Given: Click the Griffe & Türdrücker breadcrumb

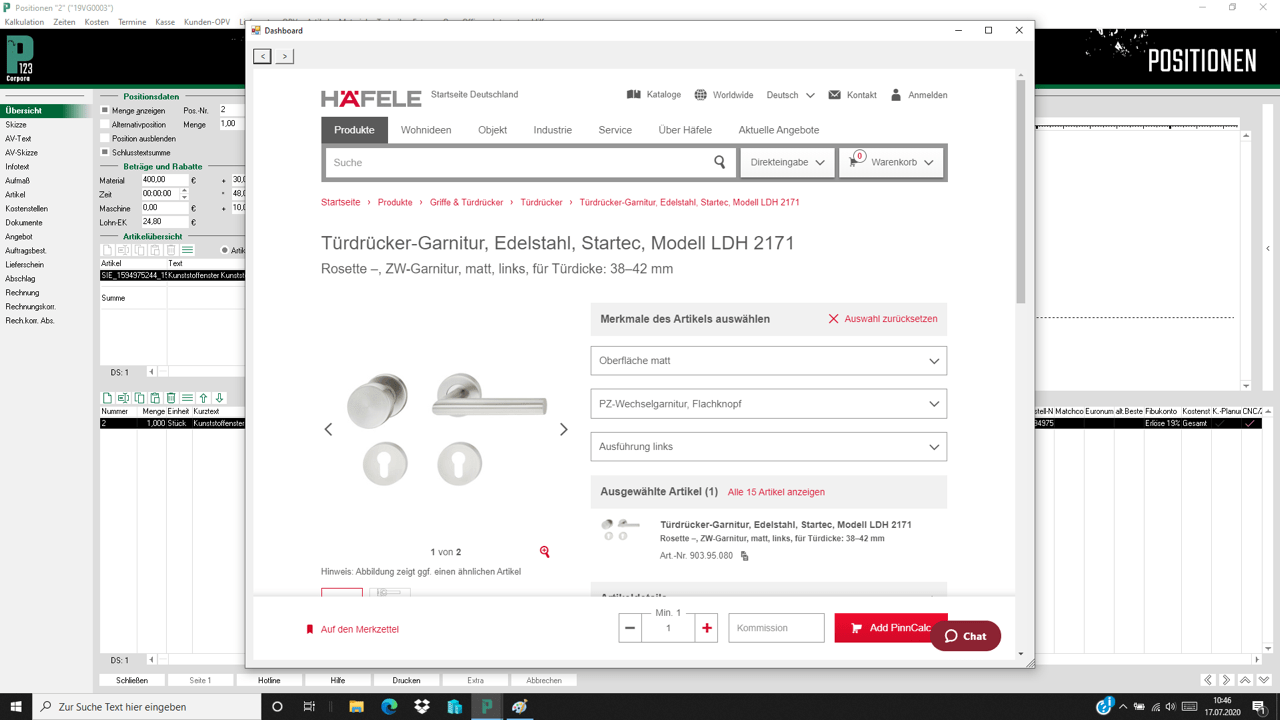Looking at the screenshot, I should pos(467,202).
